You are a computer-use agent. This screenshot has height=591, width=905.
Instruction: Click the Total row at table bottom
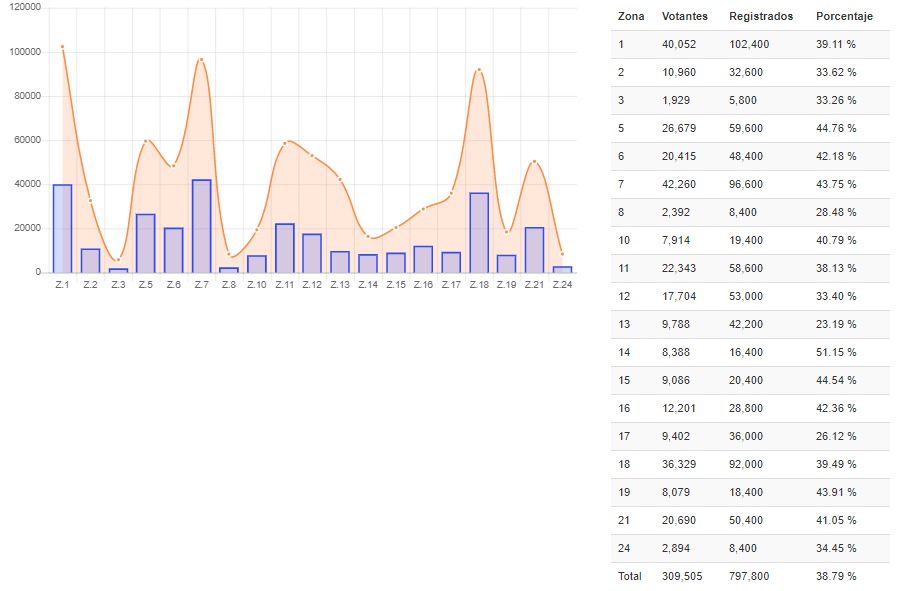coord(750,577)
